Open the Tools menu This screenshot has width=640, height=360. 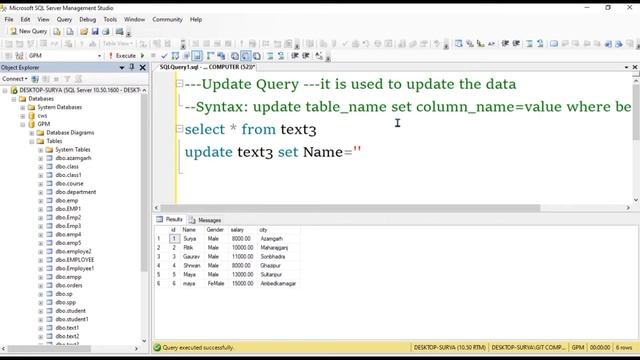click(x=110, y=19)
